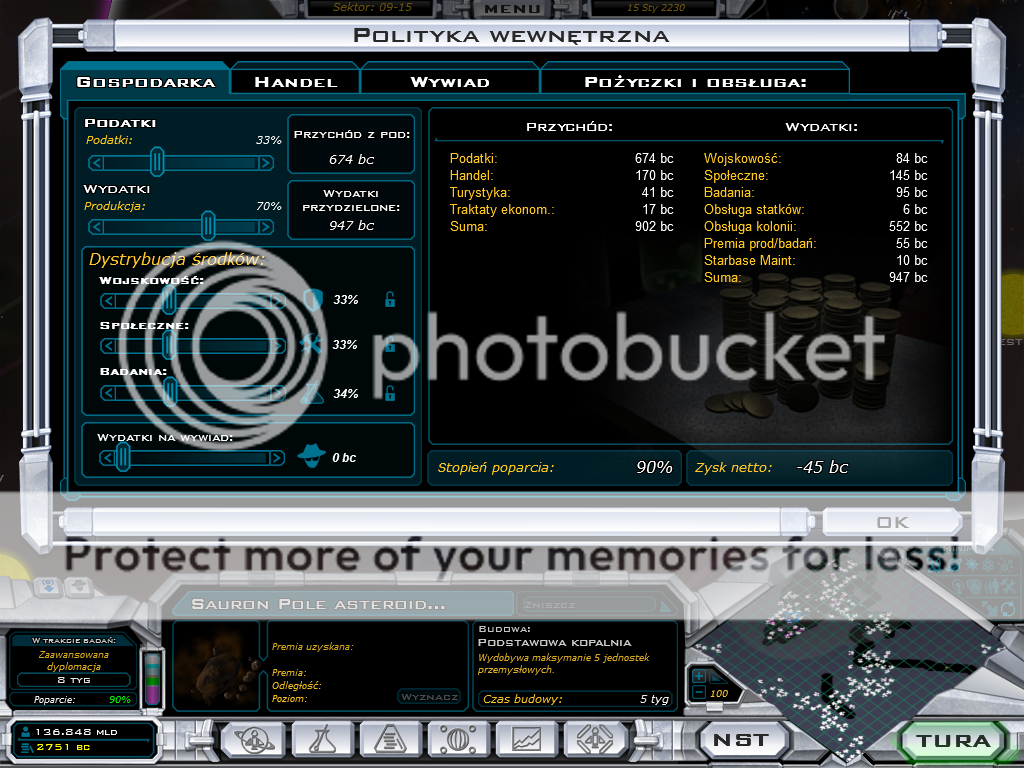Image resolution: width=1024 pixels, height=768 pixels.
Task: Lower Wojskowość using its left arrow
Action: [x=108, y=300]
